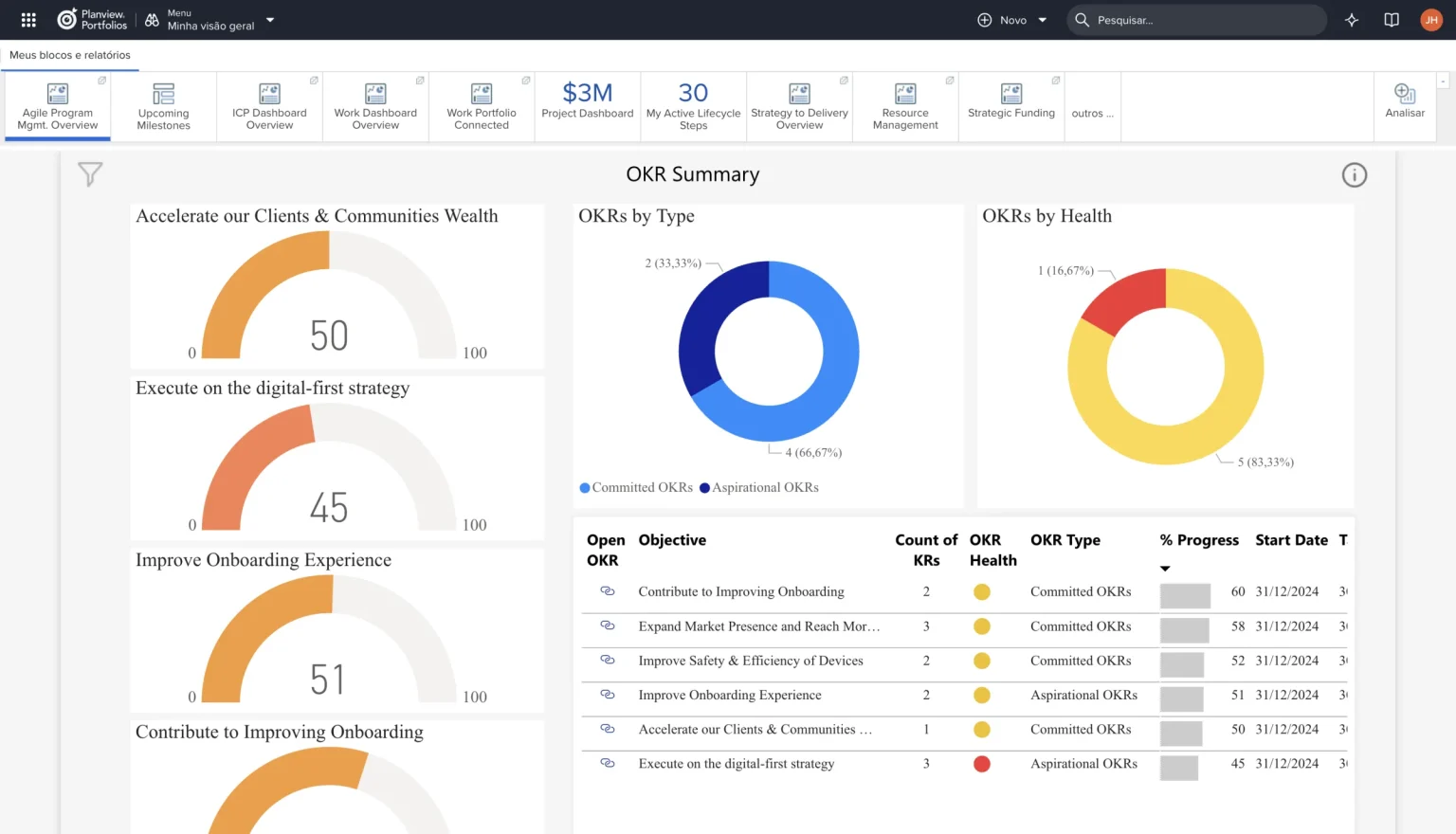The image size is (1456, 834).
Task: Sort by the OKR Type column header
Action: [1065, 540]
